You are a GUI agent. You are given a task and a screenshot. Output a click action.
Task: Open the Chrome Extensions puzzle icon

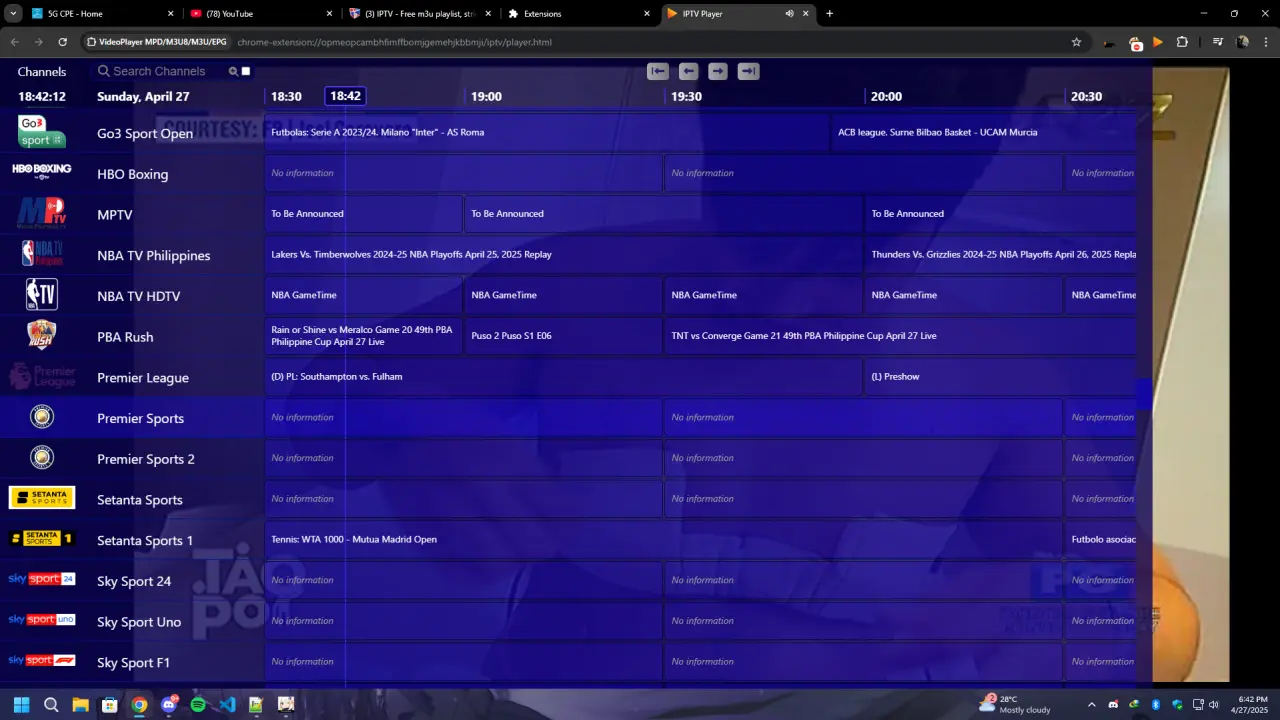[x=1182, y=42]
